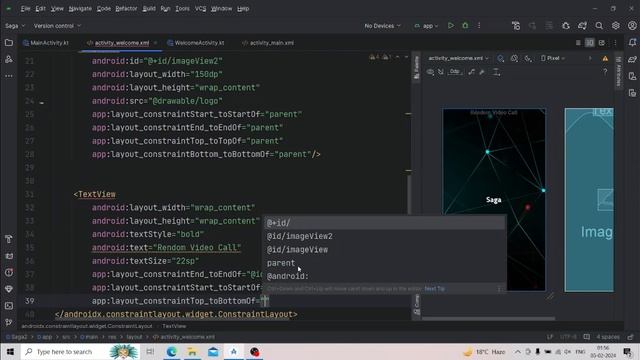
Task: Start debugging with the bug icon
Action: [465, 26]
